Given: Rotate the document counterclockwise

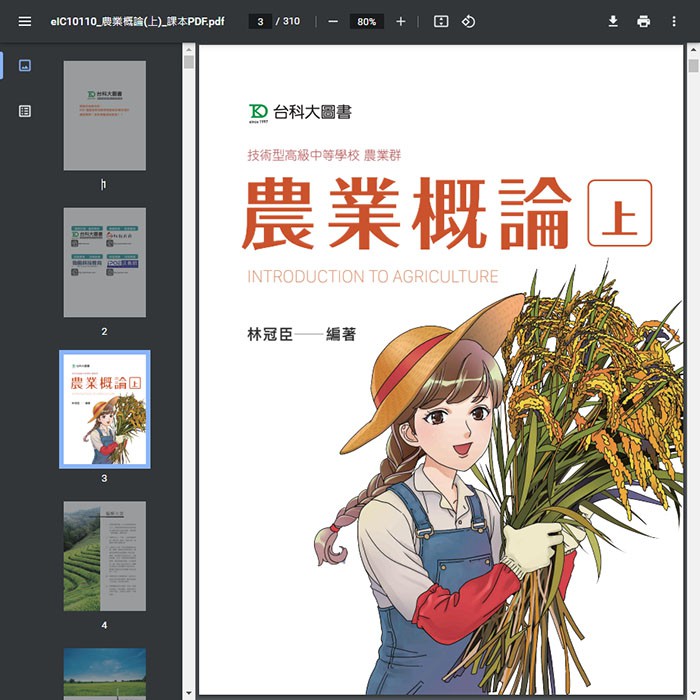Looking at the screenshot, I should click(468, 21).
